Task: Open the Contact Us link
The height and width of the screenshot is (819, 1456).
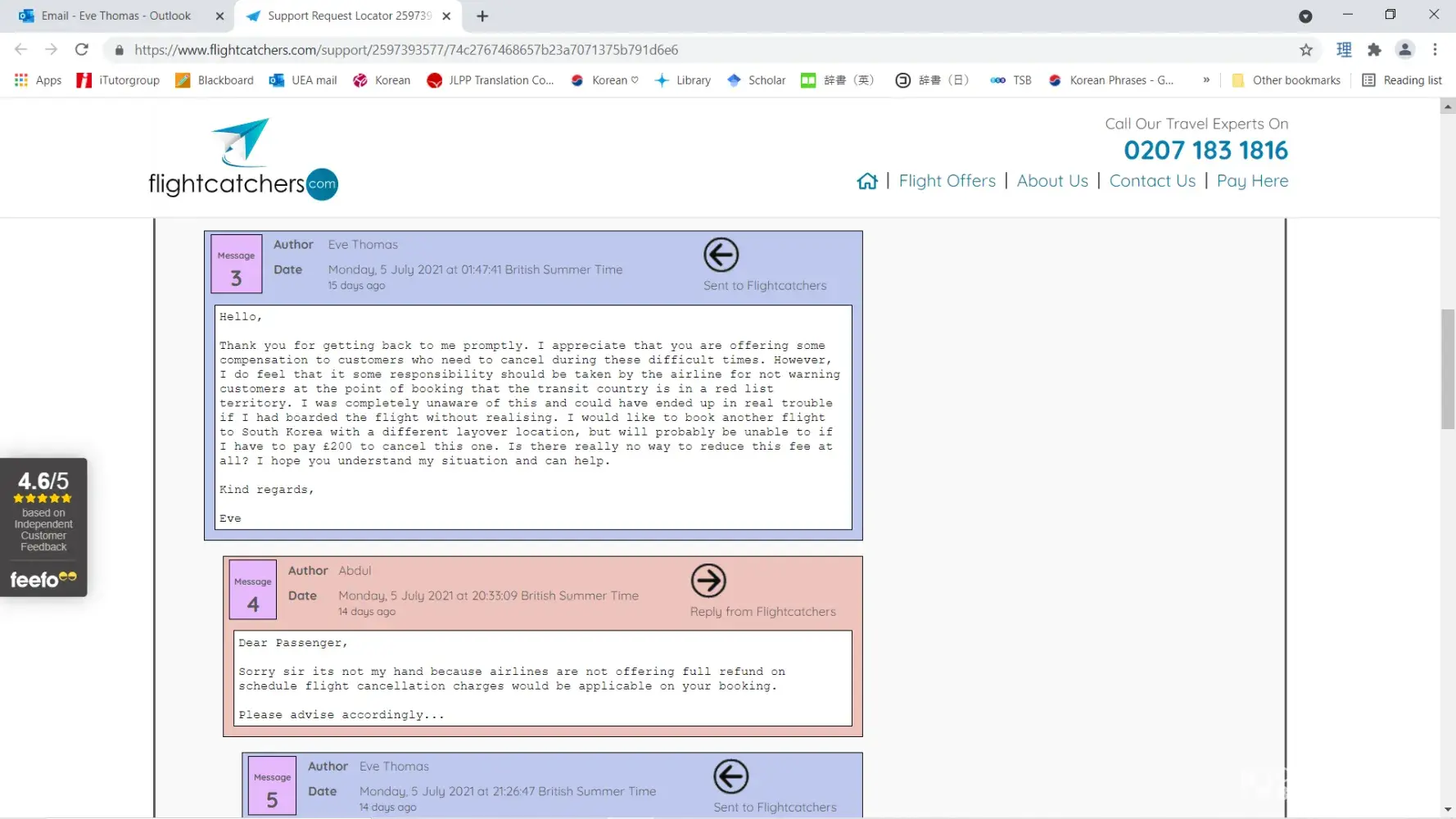Action: 1151,181
